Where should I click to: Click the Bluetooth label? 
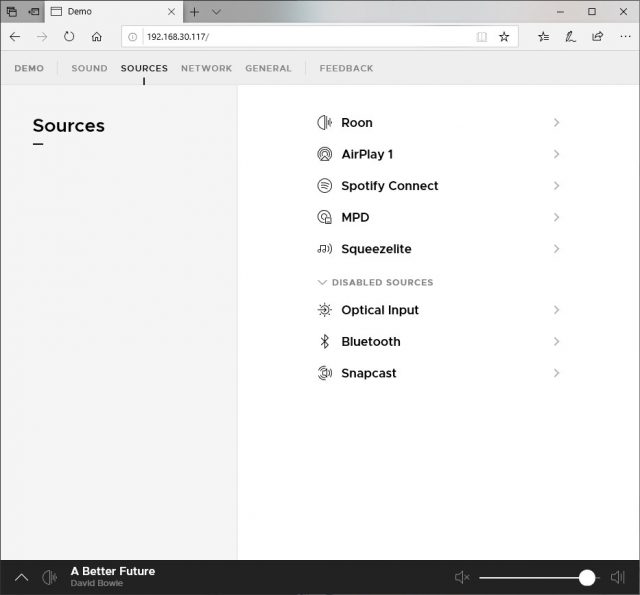click(x=371, y=342)
